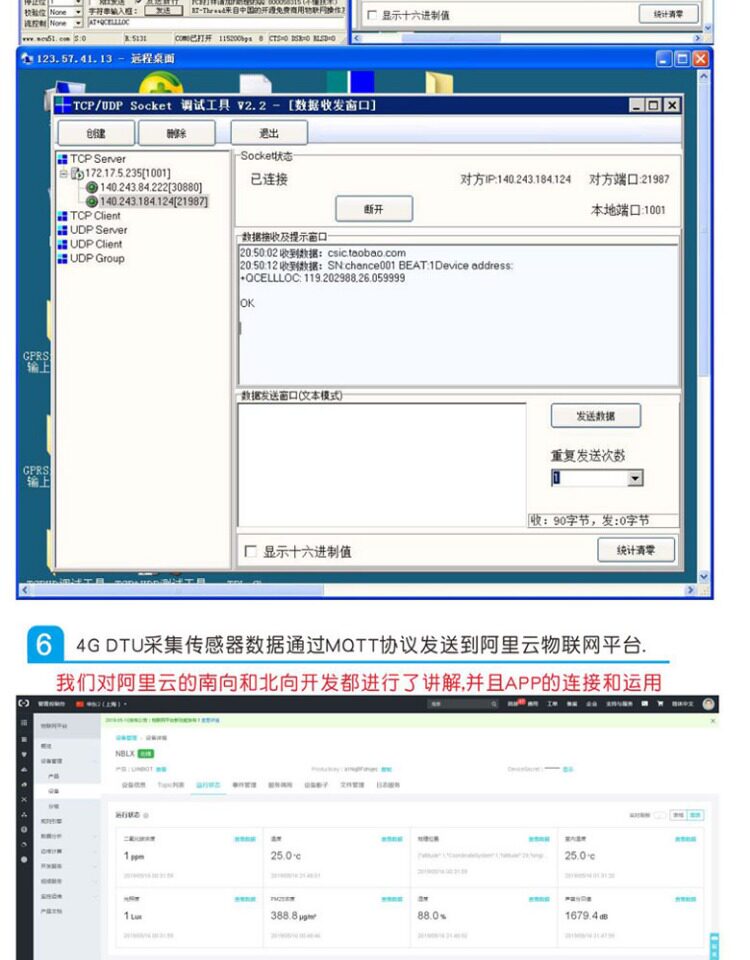This screenshot has width=750, height=960.
Task: Switch to the 服务调用 tab
Action: click(280, 785)
